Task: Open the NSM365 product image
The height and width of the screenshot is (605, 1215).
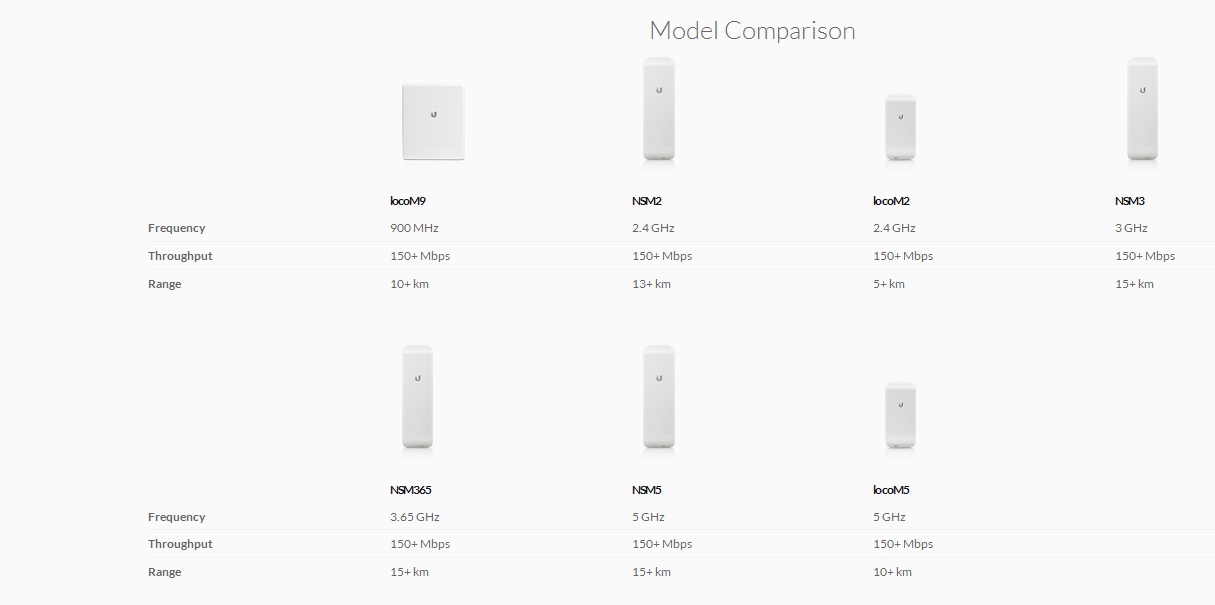Action: click(x=417, y=398)
